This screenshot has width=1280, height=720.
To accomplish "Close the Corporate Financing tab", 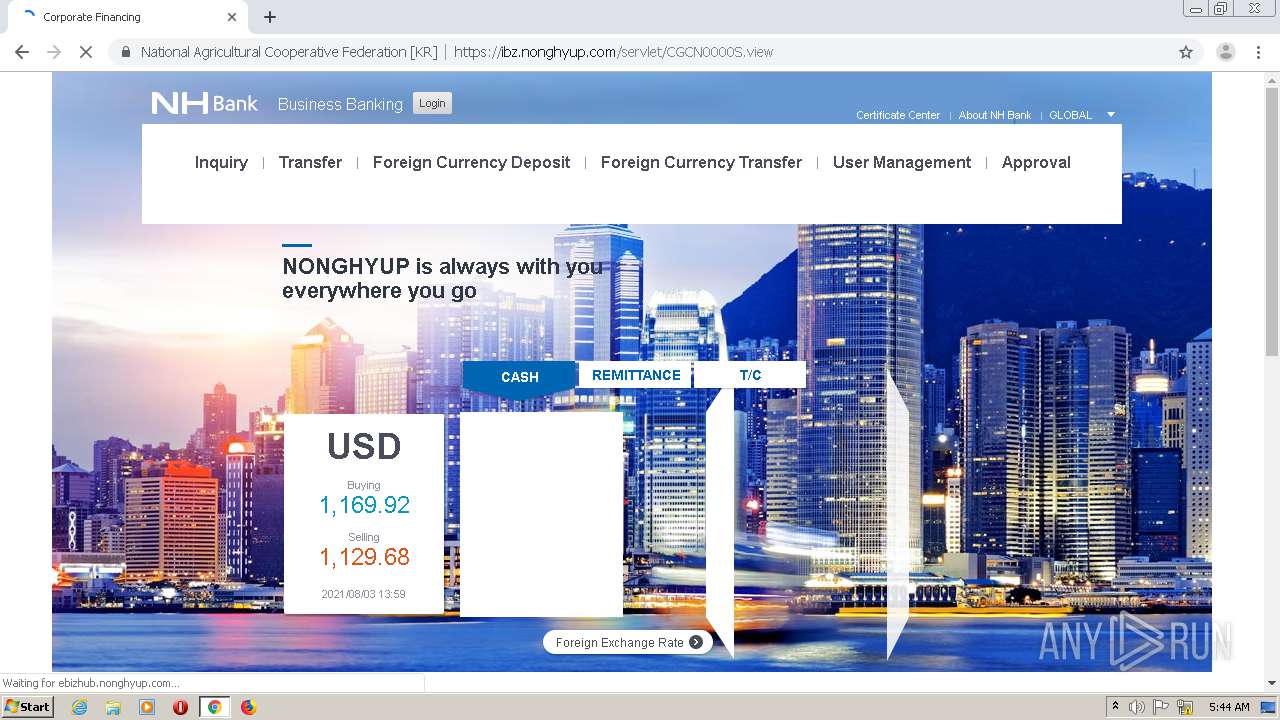I will click(x=232, y=17).
